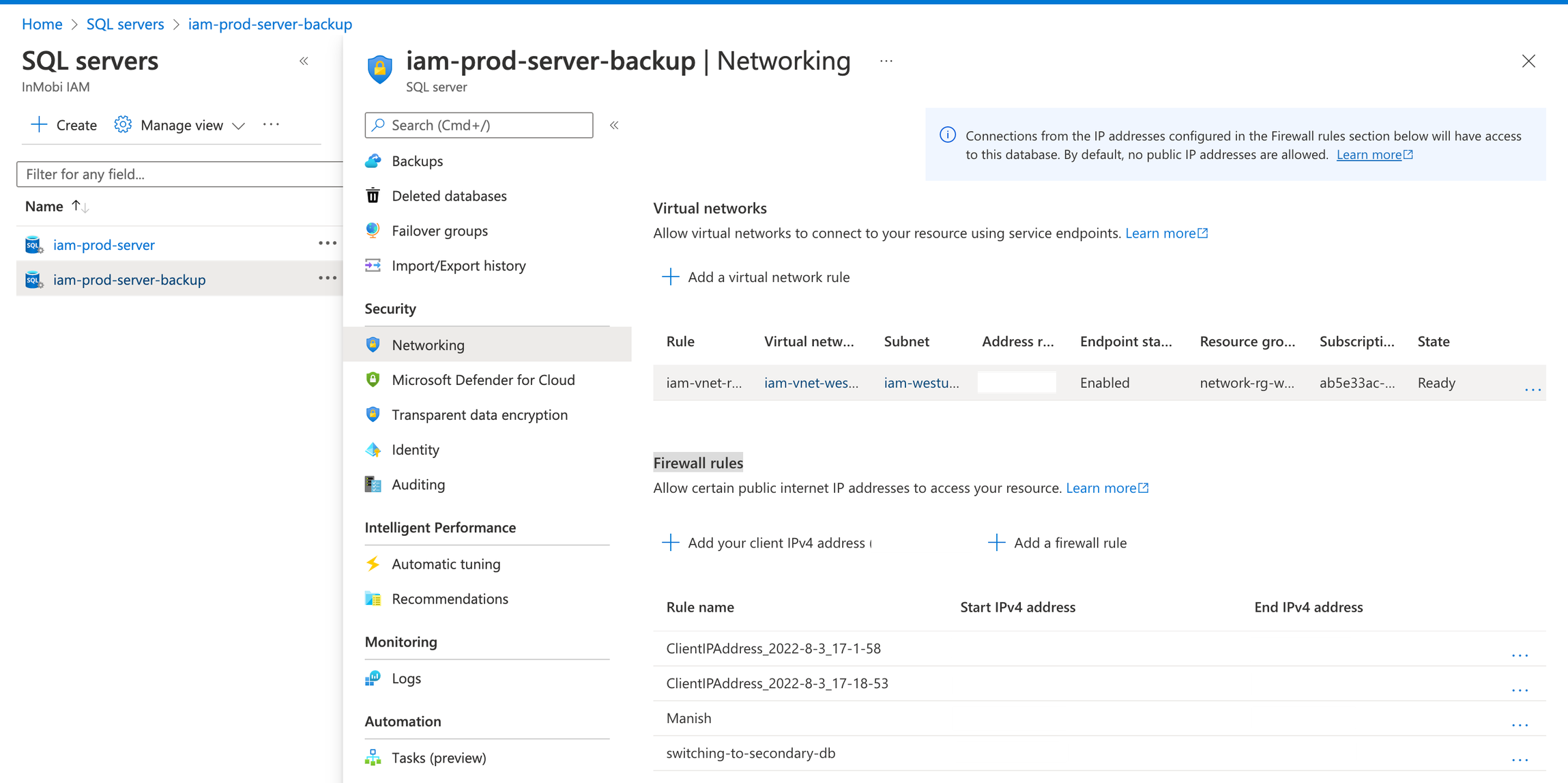Click the Create plus icon
This screenshot has width=1568, height=783.
39,124
